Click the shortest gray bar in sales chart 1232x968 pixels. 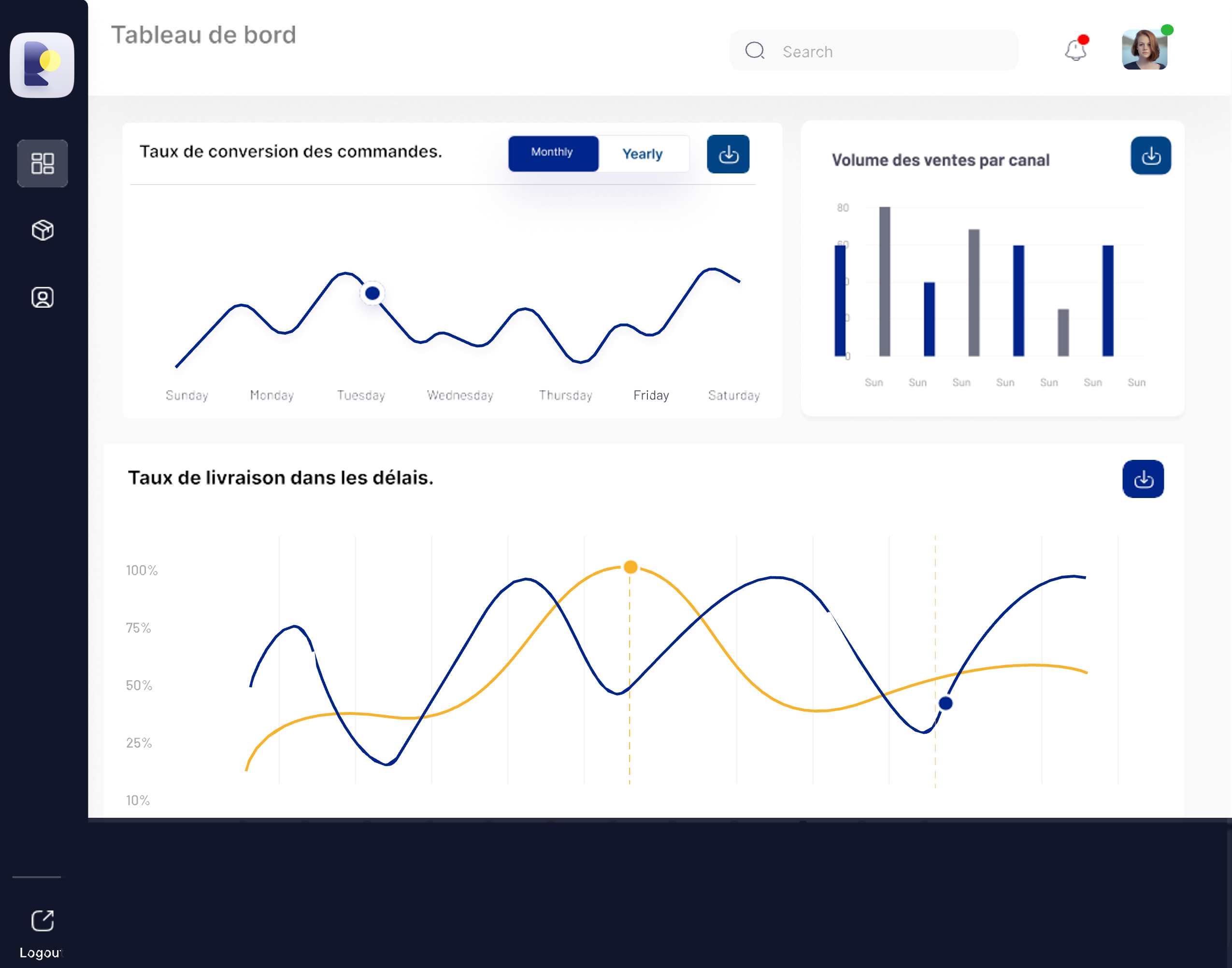[1063, 333]
